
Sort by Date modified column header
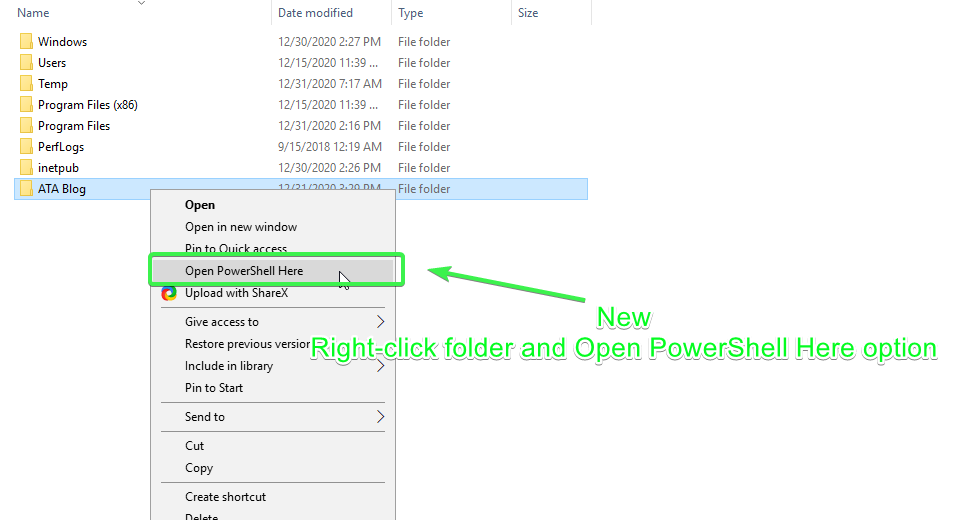315,13
